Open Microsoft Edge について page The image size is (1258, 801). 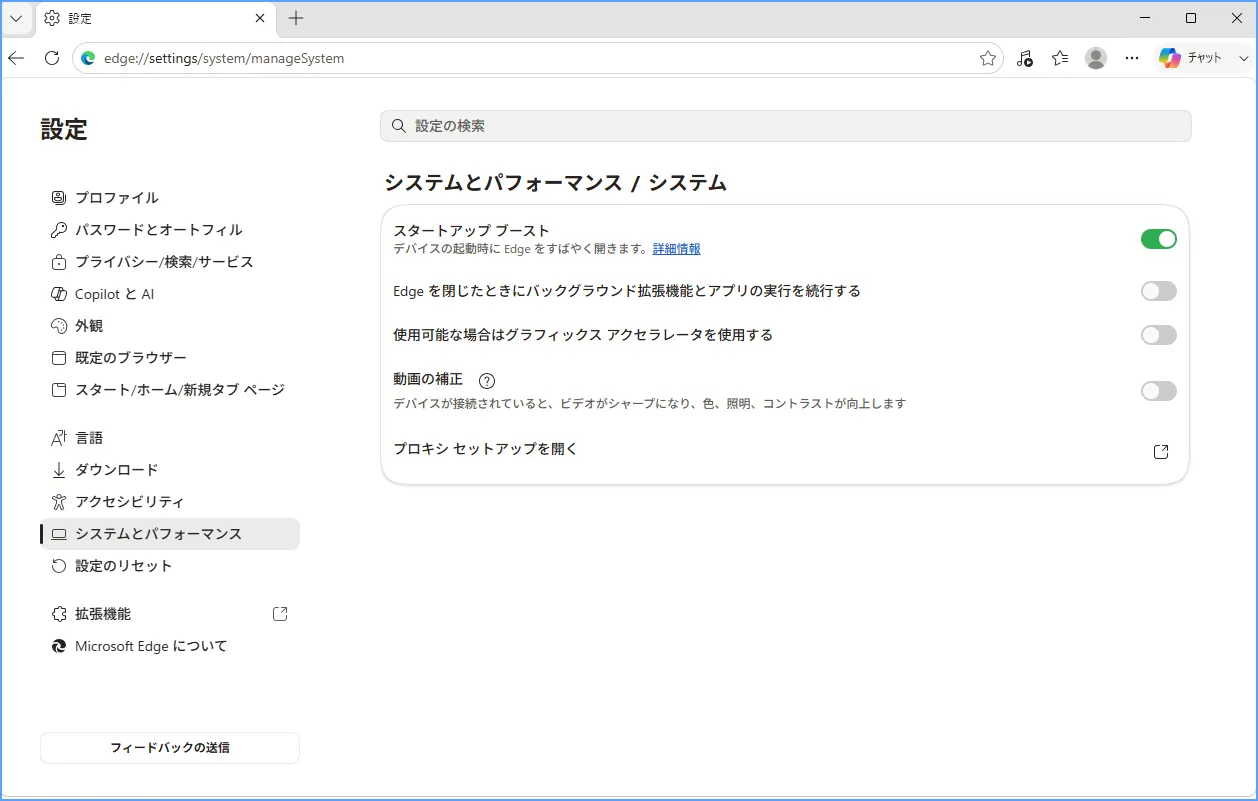point(170,646)
